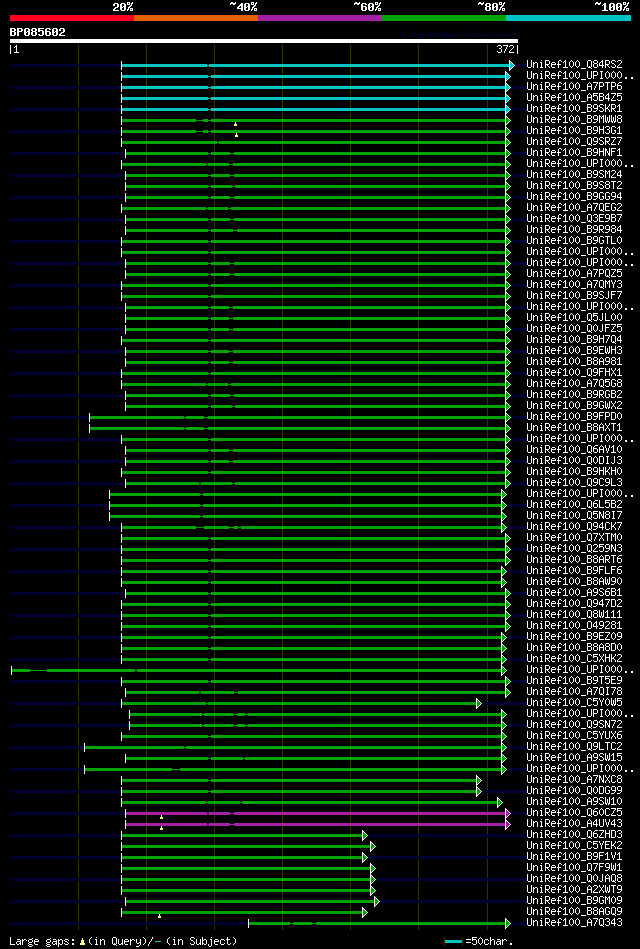Click the UniRef100_Q3E9B7 label

click(574, 218)
